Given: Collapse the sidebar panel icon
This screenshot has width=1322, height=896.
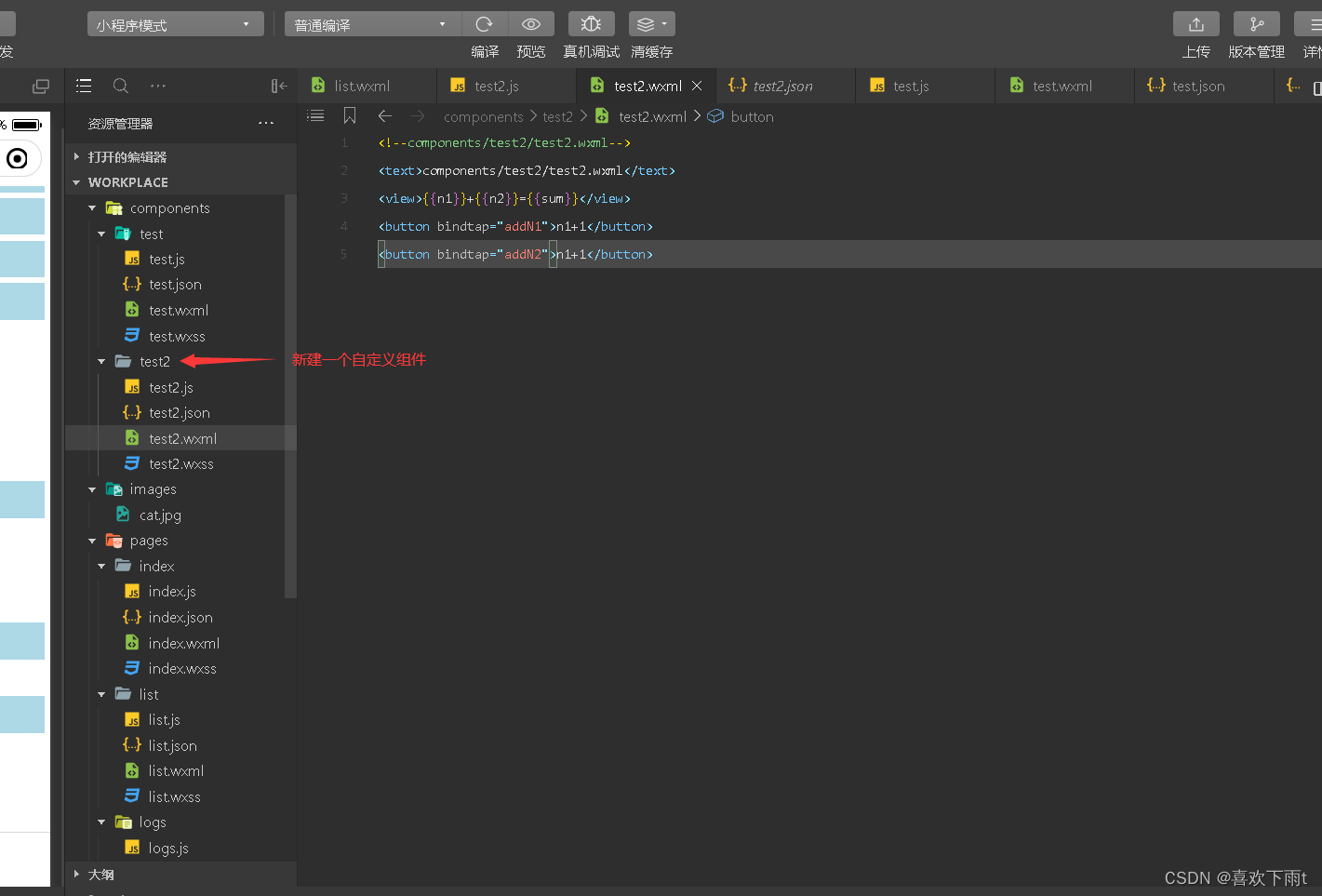Looking at the screenshot, I should click(279, 86).
